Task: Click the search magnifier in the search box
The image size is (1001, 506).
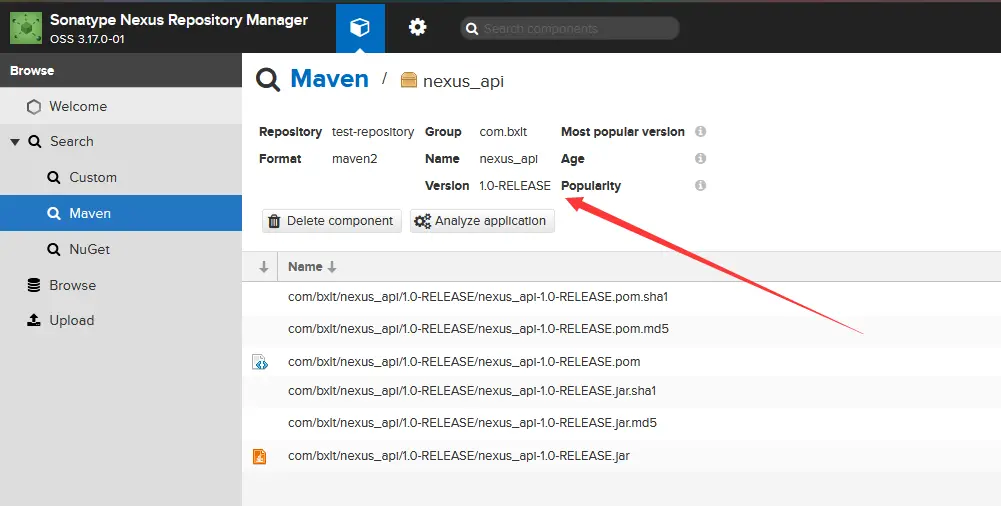Action: click(472, 29)
